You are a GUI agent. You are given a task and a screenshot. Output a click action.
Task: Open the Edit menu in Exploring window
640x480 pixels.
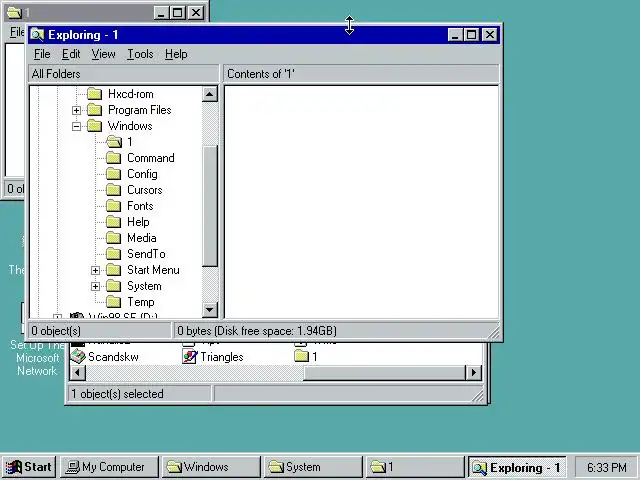(71, 54)
